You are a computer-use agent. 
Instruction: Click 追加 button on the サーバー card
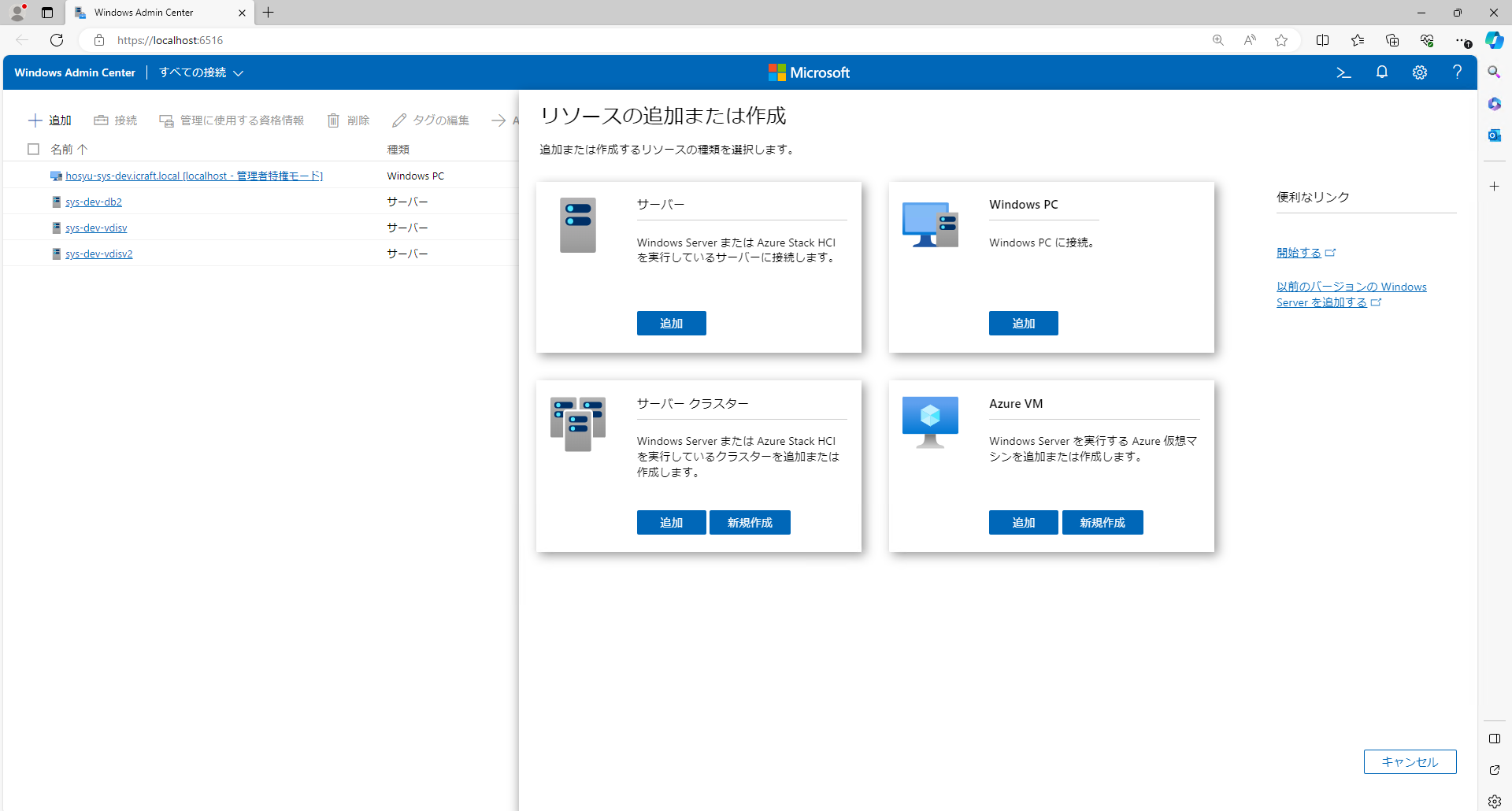point(671,324)
